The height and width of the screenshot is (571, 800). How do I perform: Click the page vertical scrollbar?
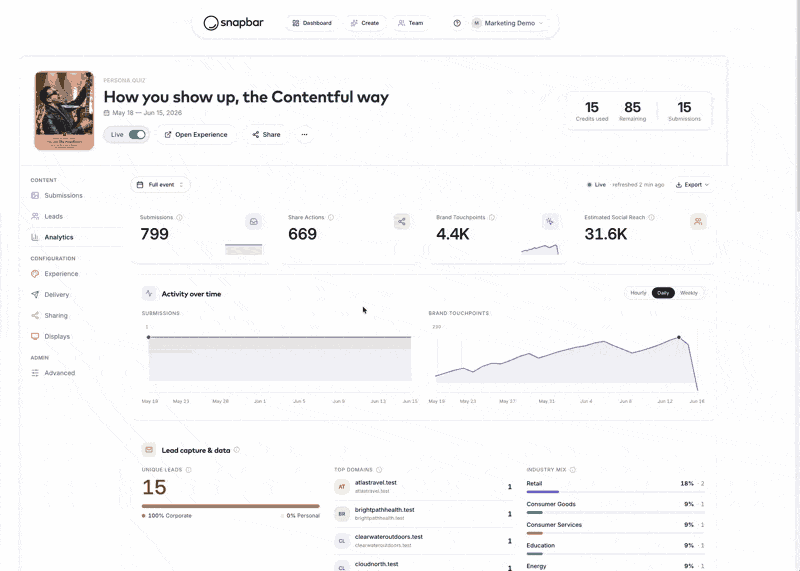click(x=798, y=105)
